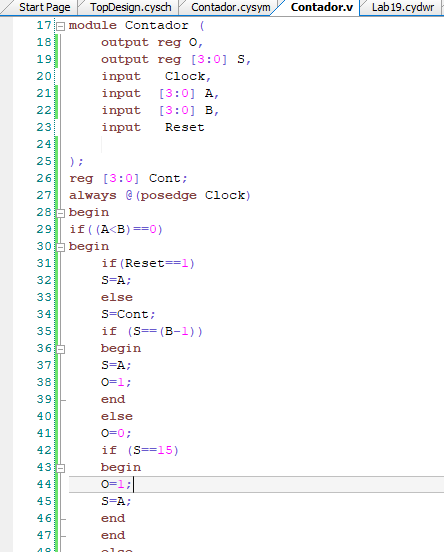Click line 19 'output reg [3:0] S,'
Image resolution: width=444 pixels, height=552 pixels.
click(x=176, y=59)
